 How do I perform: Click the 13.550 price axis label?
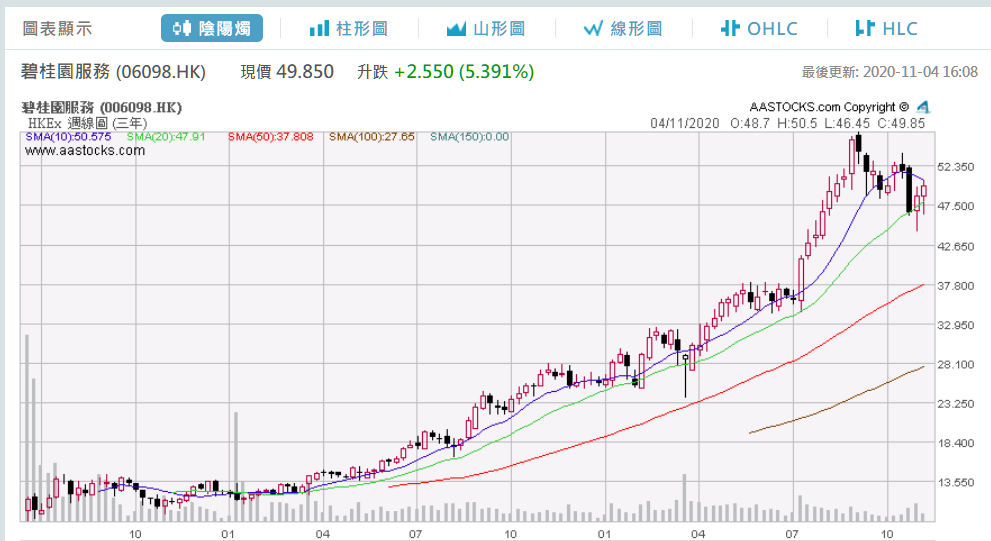(x=956, y=482)
